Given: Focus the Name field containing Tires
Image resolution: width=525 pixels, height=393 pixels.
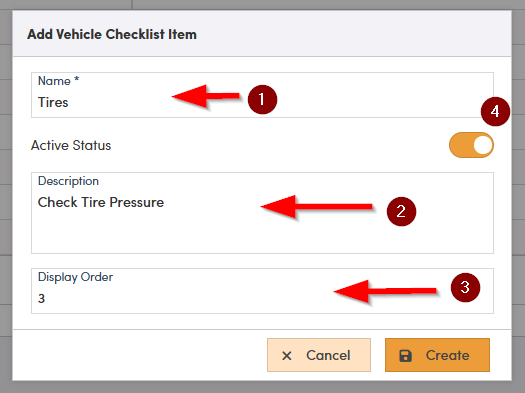Looking at the screenshot, I should 262,95.
